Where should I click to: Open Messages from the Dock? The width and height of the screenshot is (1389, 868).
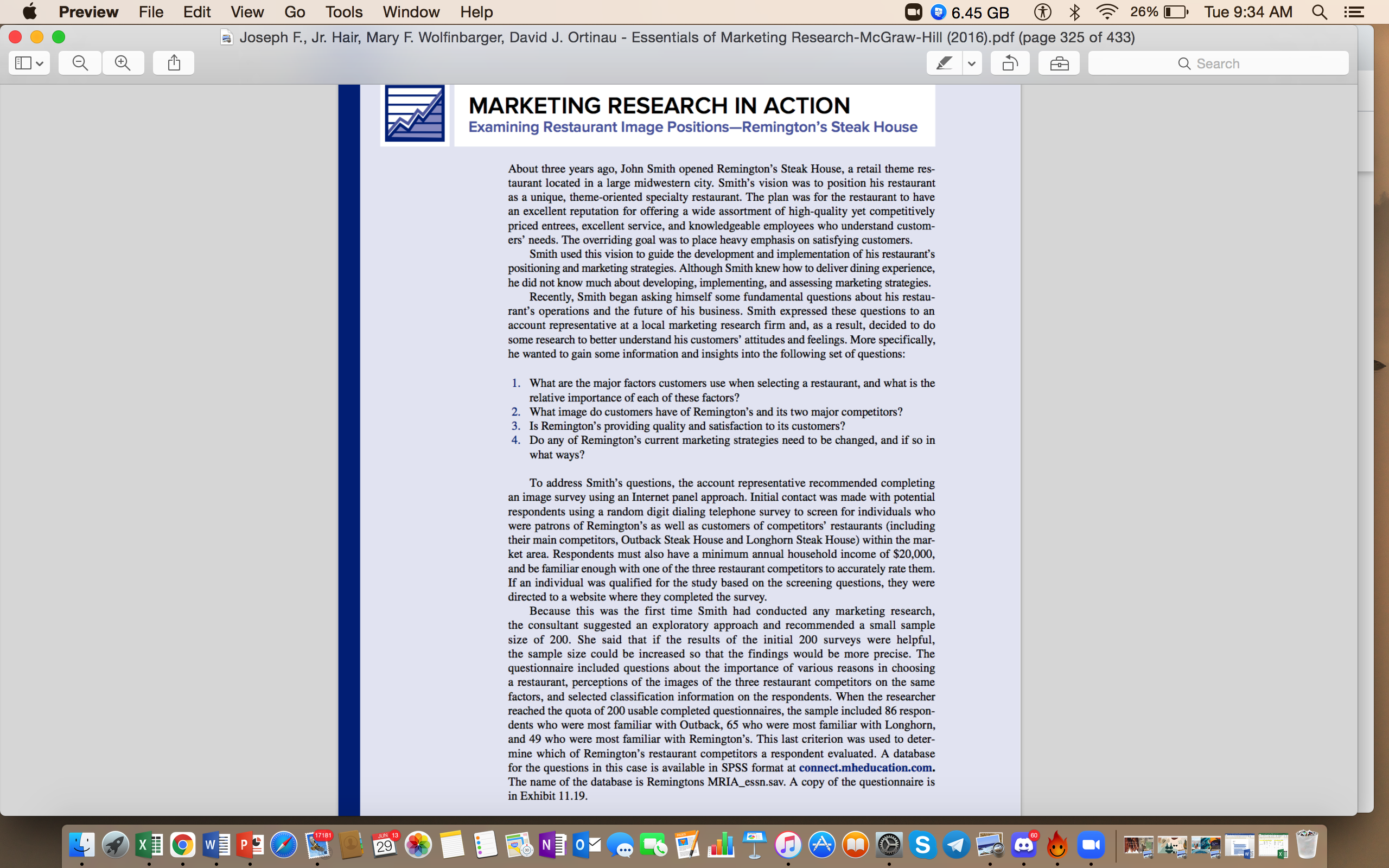click(x=620, y=845)
